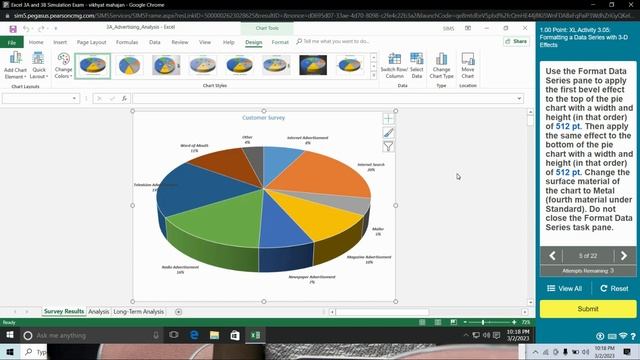Open the File tab

point(11,42)
